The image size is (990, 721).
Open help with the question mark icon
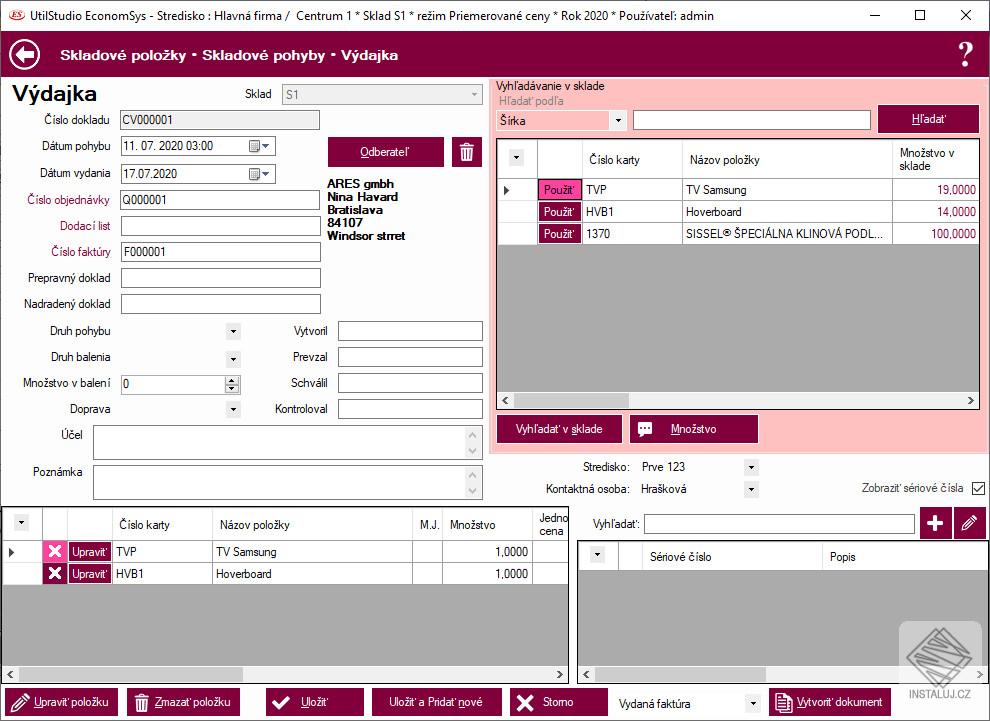click(x=965, y=55)
